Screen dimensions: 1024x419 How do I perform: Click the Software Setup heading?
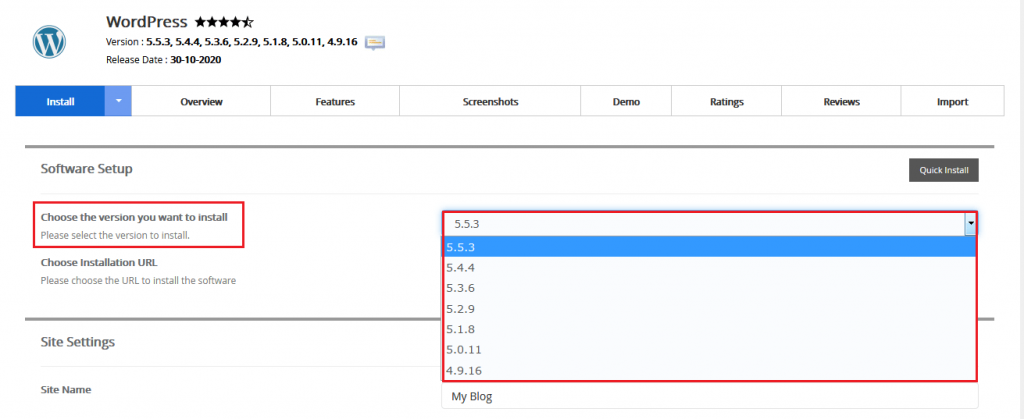point(87,169)
